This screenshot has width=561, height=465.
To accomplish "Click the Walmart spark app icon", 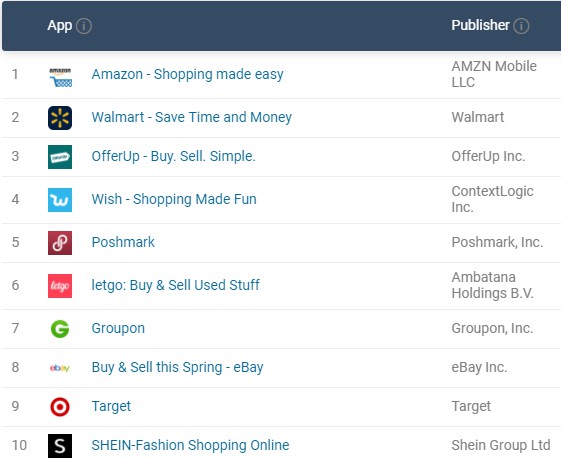I will click(x=60, y=118).
